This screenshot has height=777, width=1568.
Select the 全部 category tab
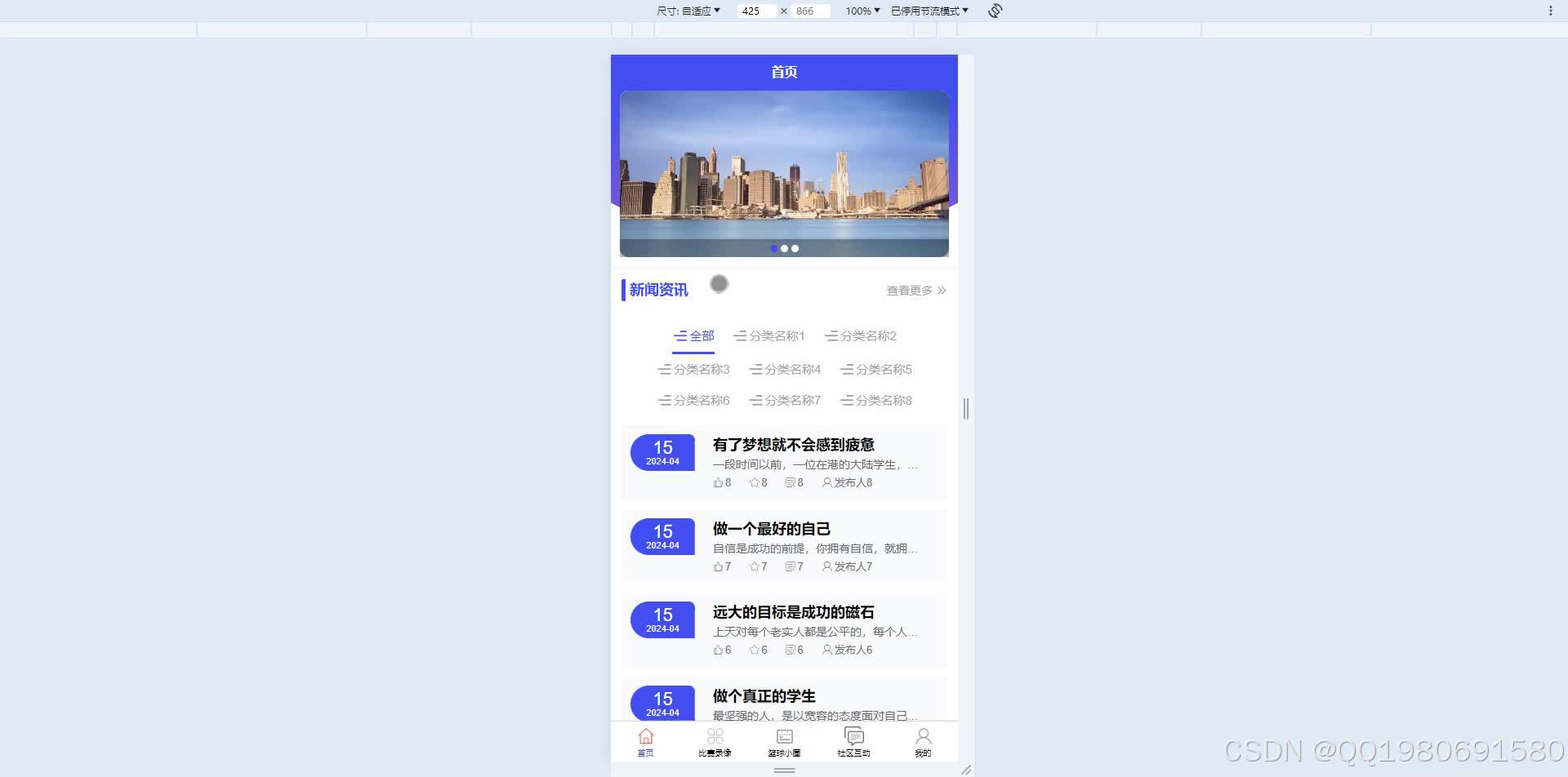click(x=693, y=336)
